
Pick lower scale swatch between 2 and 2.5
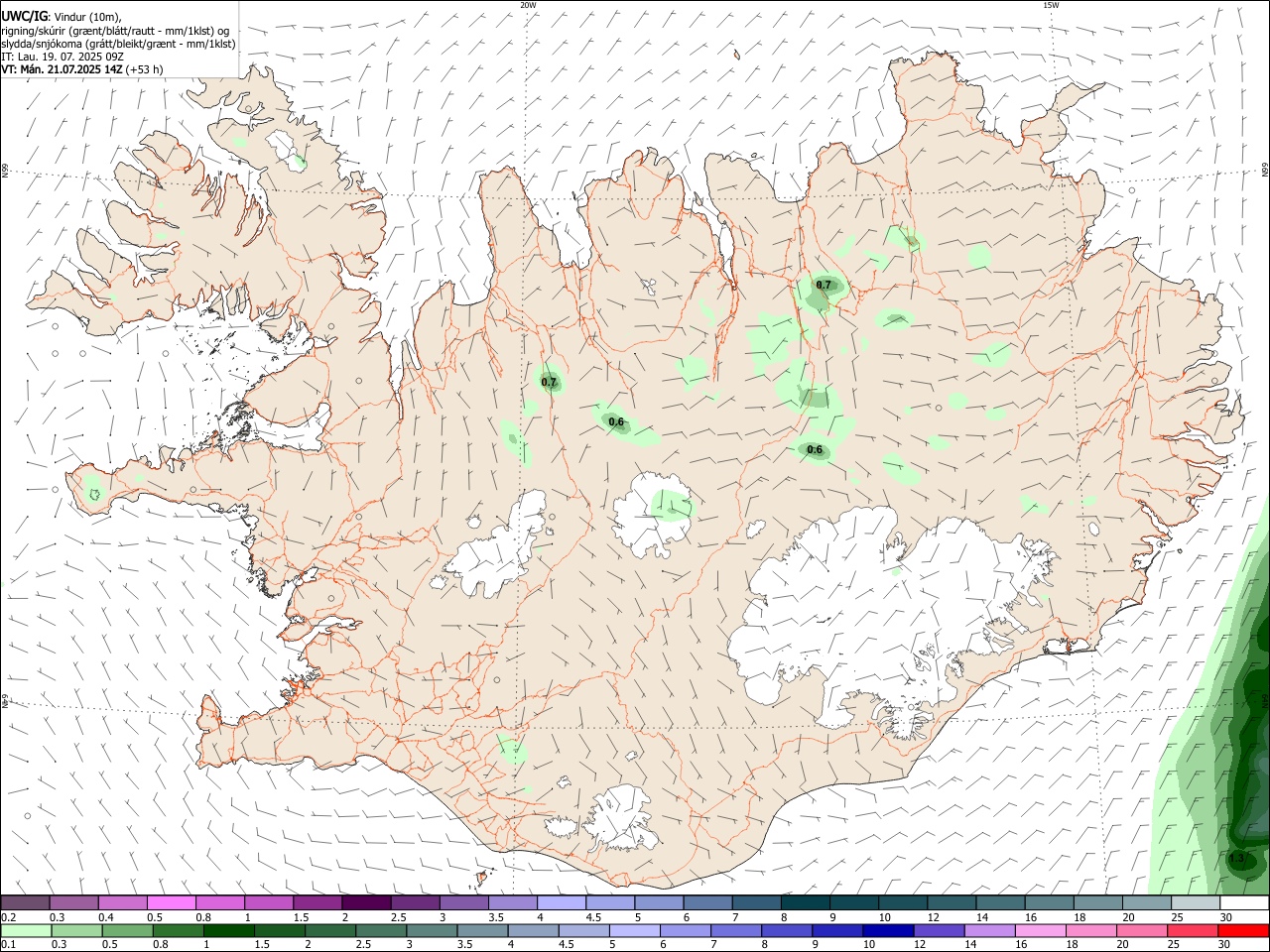pos(330,930)
